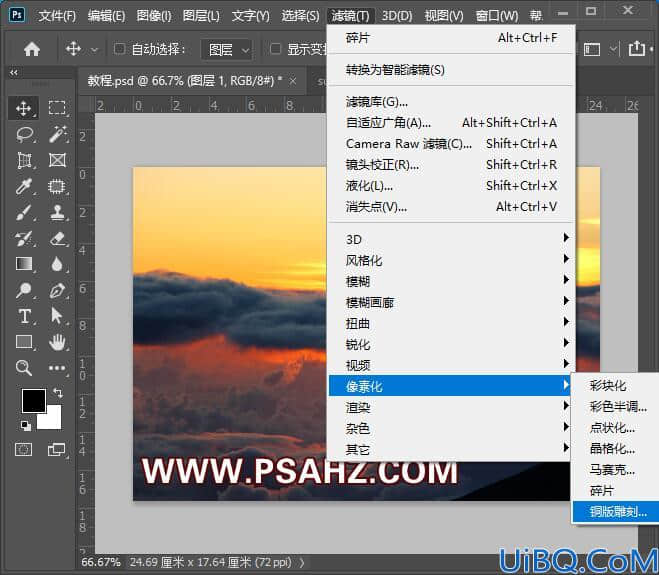Toggle the 显示变换 checkbox
Viewport: 659px width, 575px height.
pyautogui.click(x=275, y=49)
